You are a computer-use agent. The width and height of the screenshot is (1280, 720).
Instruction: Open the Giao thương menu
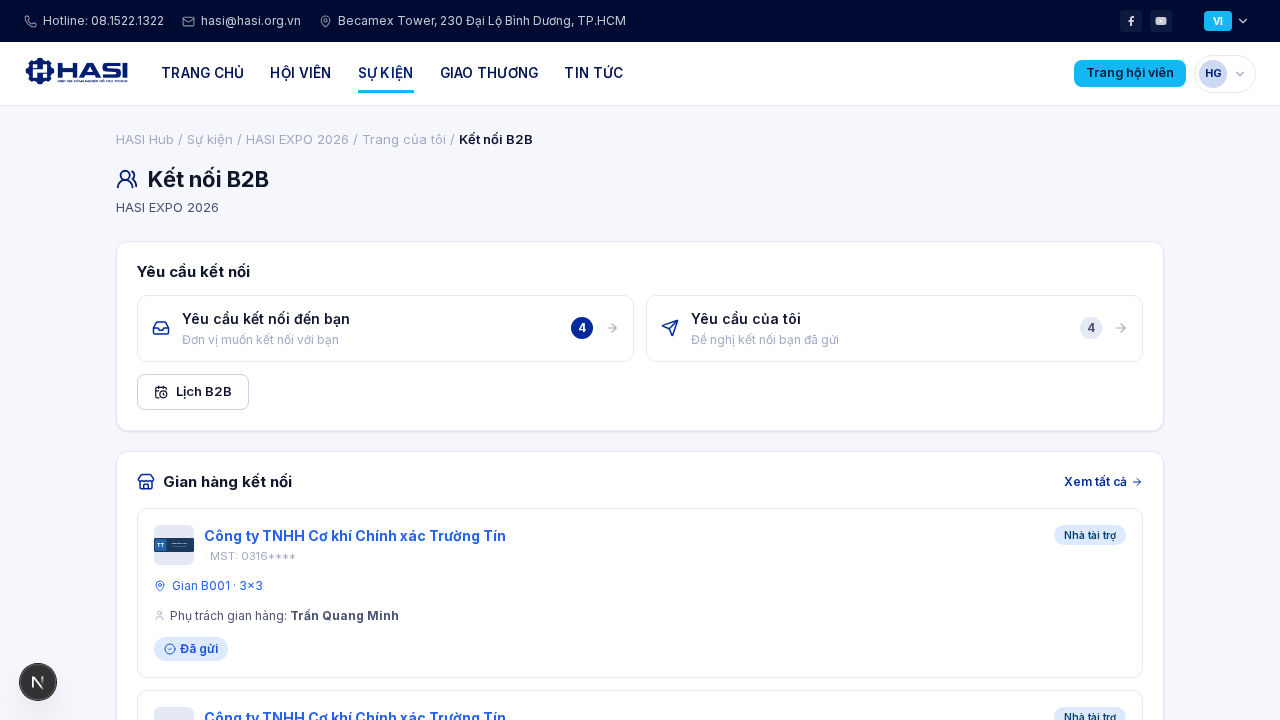pyautogui.click(x=489, y=73)
